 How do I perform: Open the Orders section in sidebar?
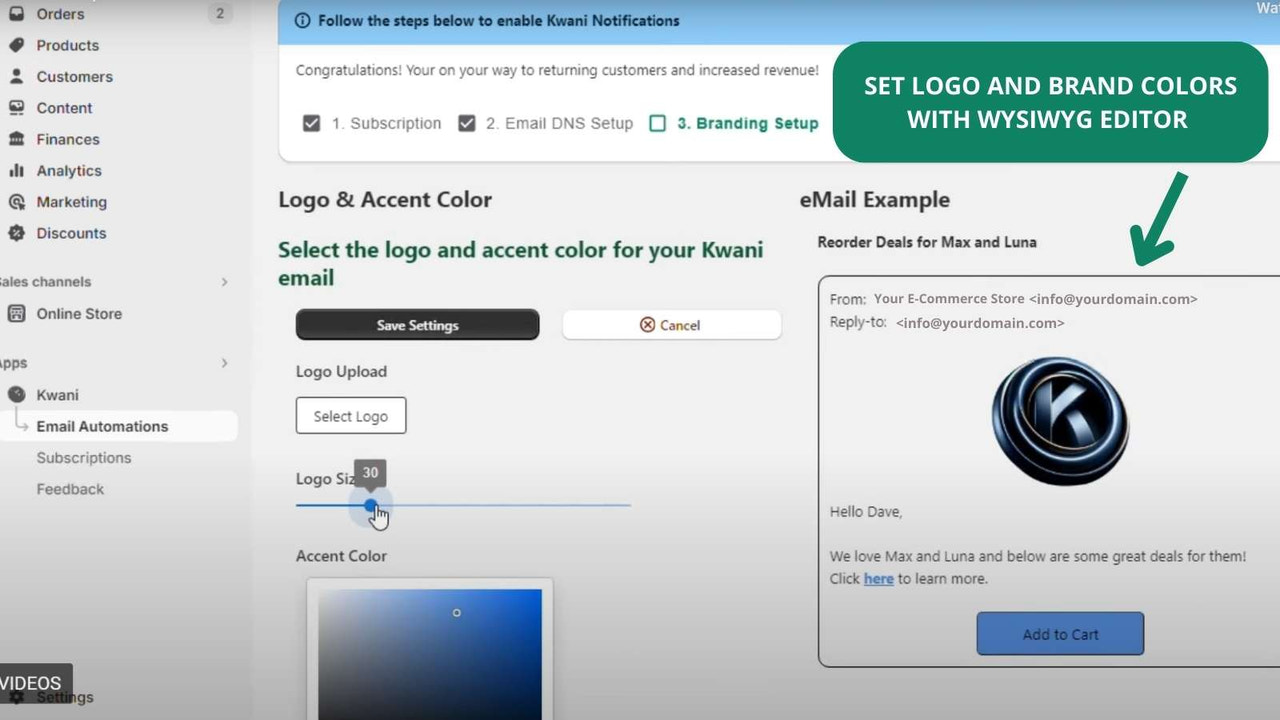click(x=60, y=14)
